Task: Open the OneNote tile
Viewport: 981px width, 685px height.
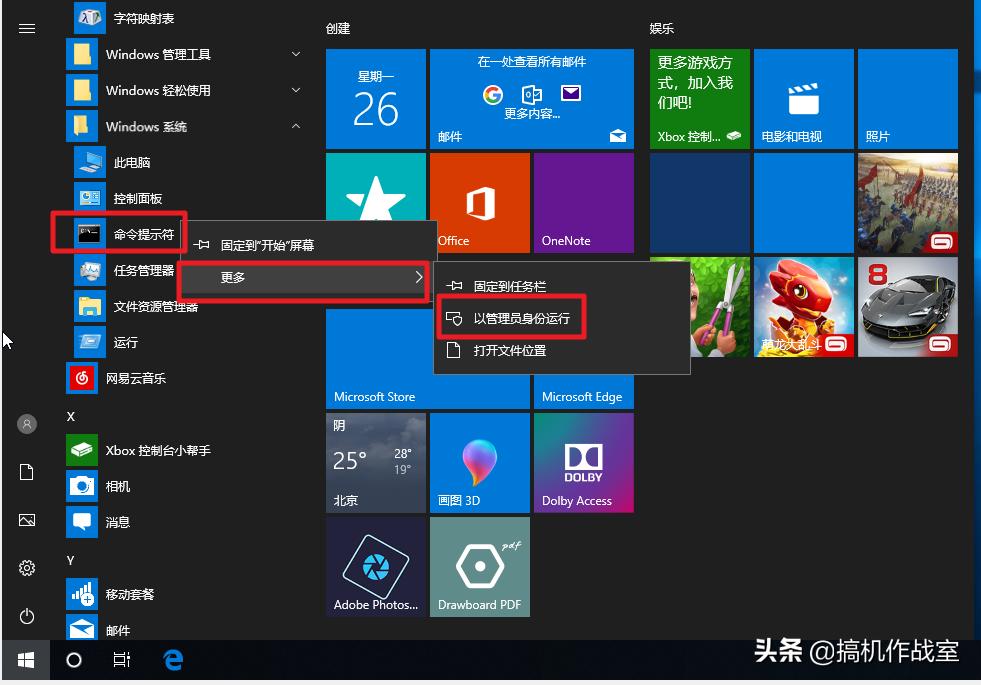Action: [x=583, y=201]
